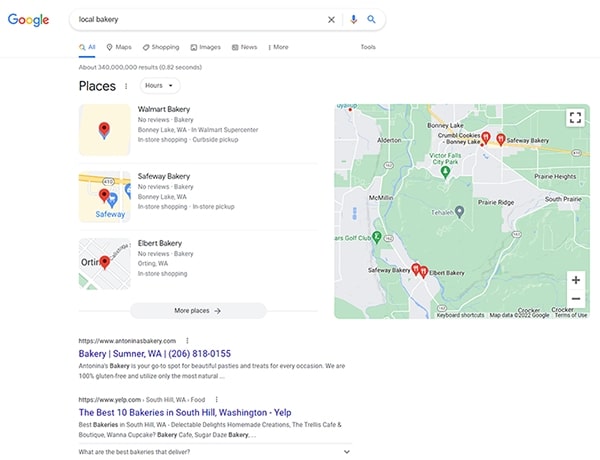
Task: Click the Google logo
Action: (28, 20)
